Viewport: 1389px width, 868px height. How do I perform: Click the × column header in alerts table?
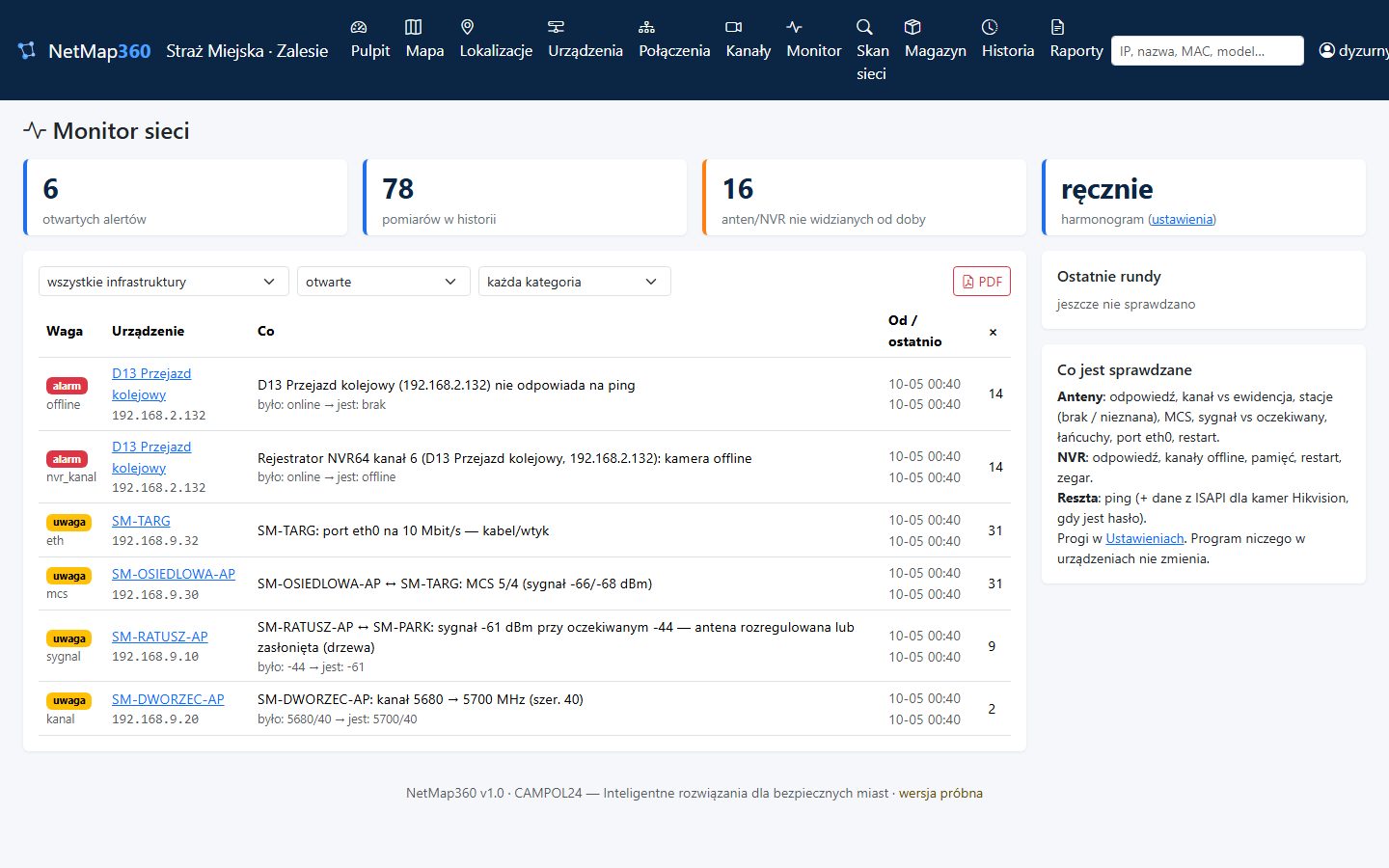993,332
